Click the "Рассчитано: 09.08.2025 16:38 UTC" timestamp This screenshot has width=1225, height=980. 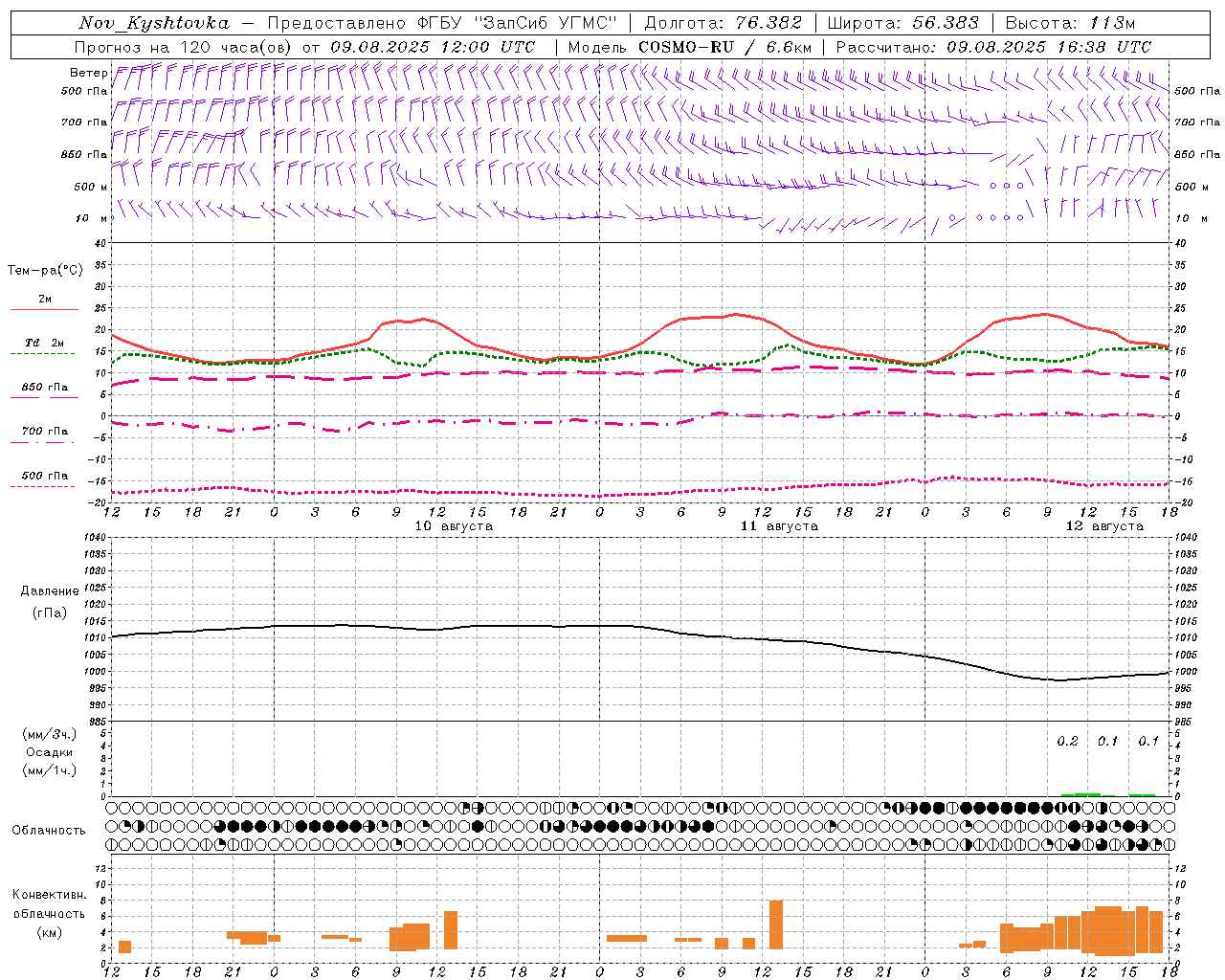pyautogui.click(x=993, y=47)
